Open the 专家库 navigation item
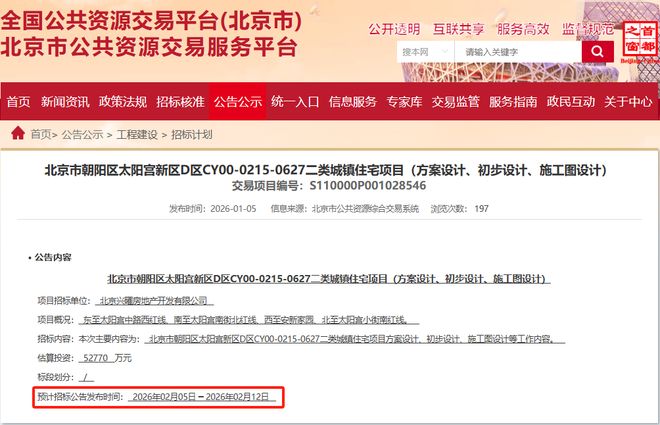Viewport: 660px width, 425px height. (x=406, y=101)
